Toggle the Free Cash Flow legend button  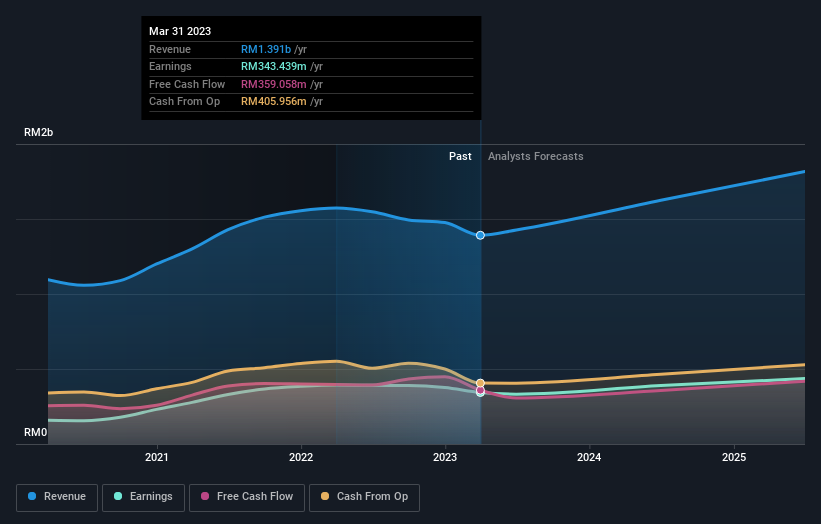(x=247, y=497)
